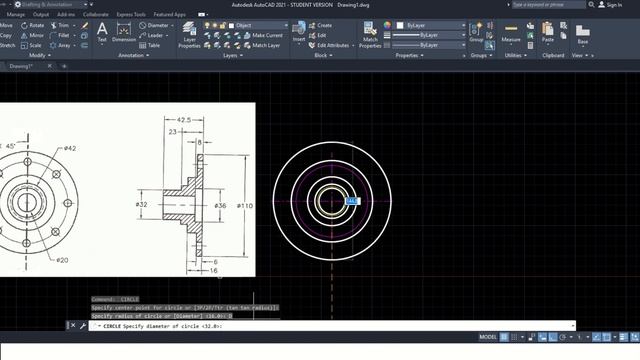640x360 pixels.
Task: Click the Measure tool
Action: 511,33
